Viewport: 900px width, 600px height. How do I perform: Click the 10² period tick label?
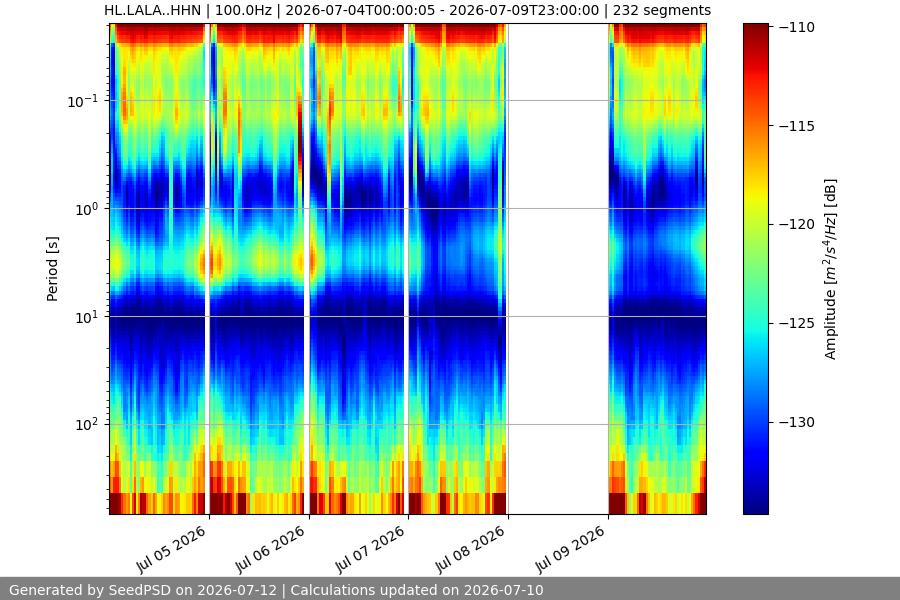(x=86, y=425)
